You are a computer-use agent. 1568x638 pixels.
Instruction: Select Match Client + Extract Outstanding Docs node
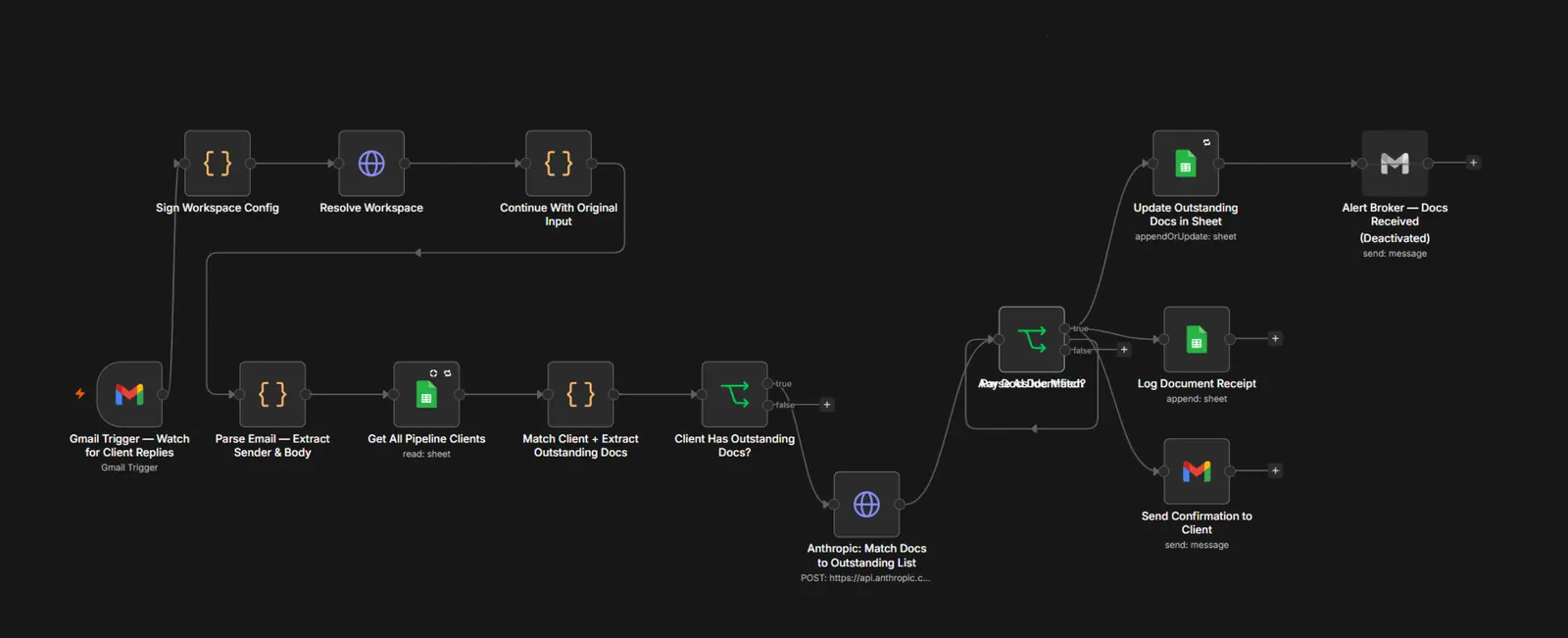point(580,394)
